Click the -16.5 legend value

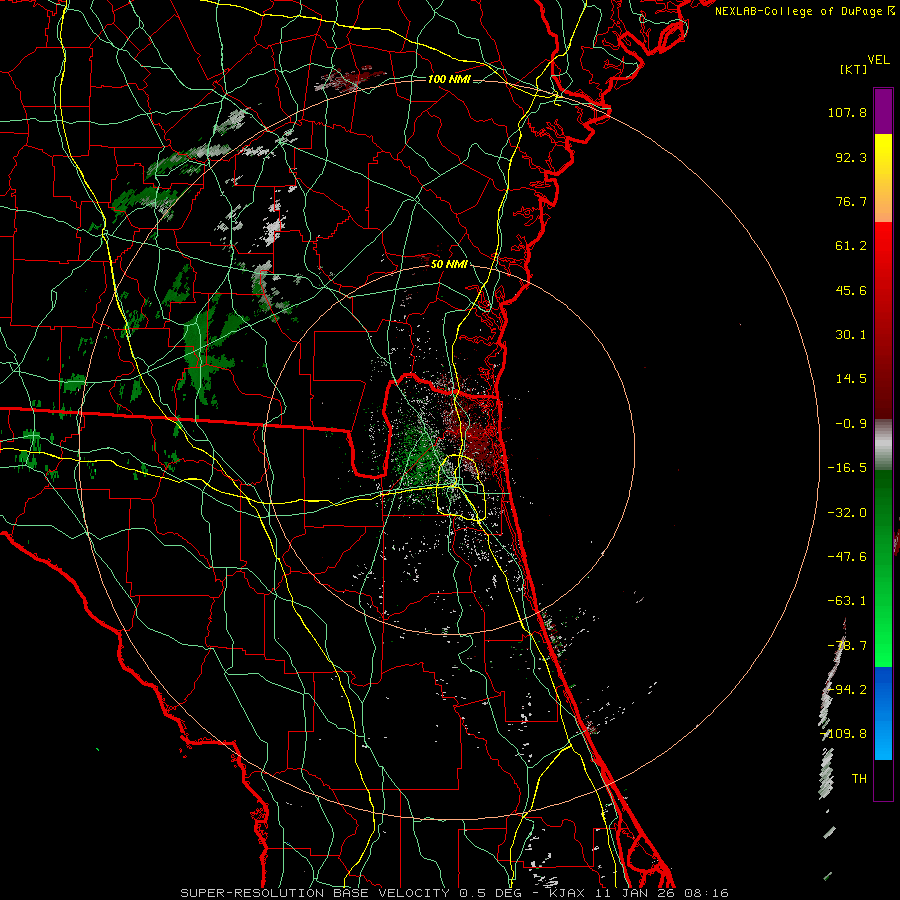(847, 468)
